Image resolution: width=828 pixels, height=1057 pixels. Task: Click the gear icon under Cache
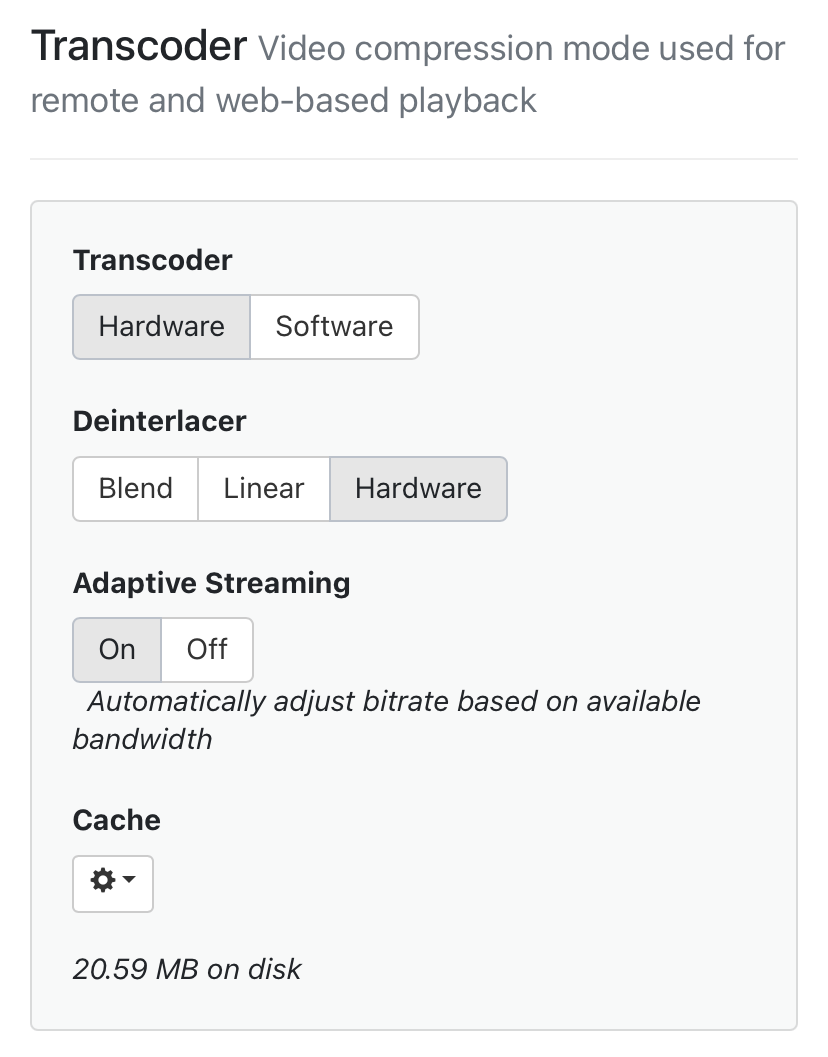pos(102,881)
